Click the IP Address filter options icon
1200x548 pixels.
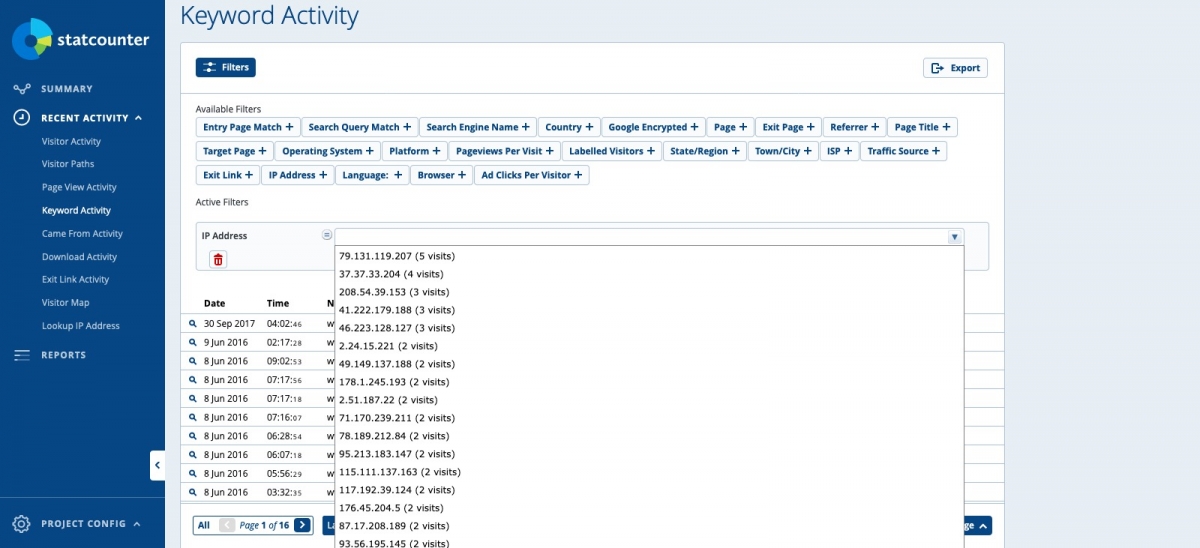click(x=326, y=236)
